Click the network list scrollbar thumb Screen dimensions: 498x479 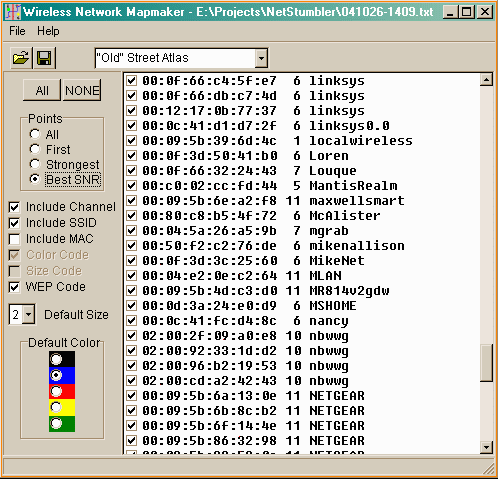(x=486, y=363)
